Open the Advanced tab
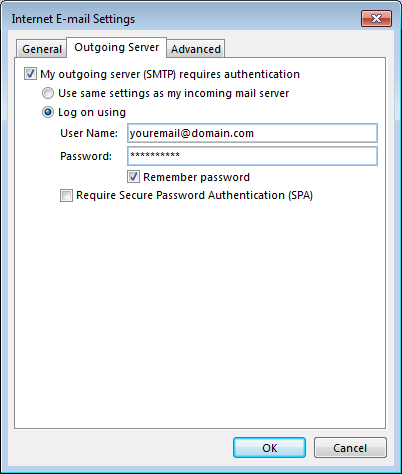Screen dimensions: 402x474 tap(196, 49)
